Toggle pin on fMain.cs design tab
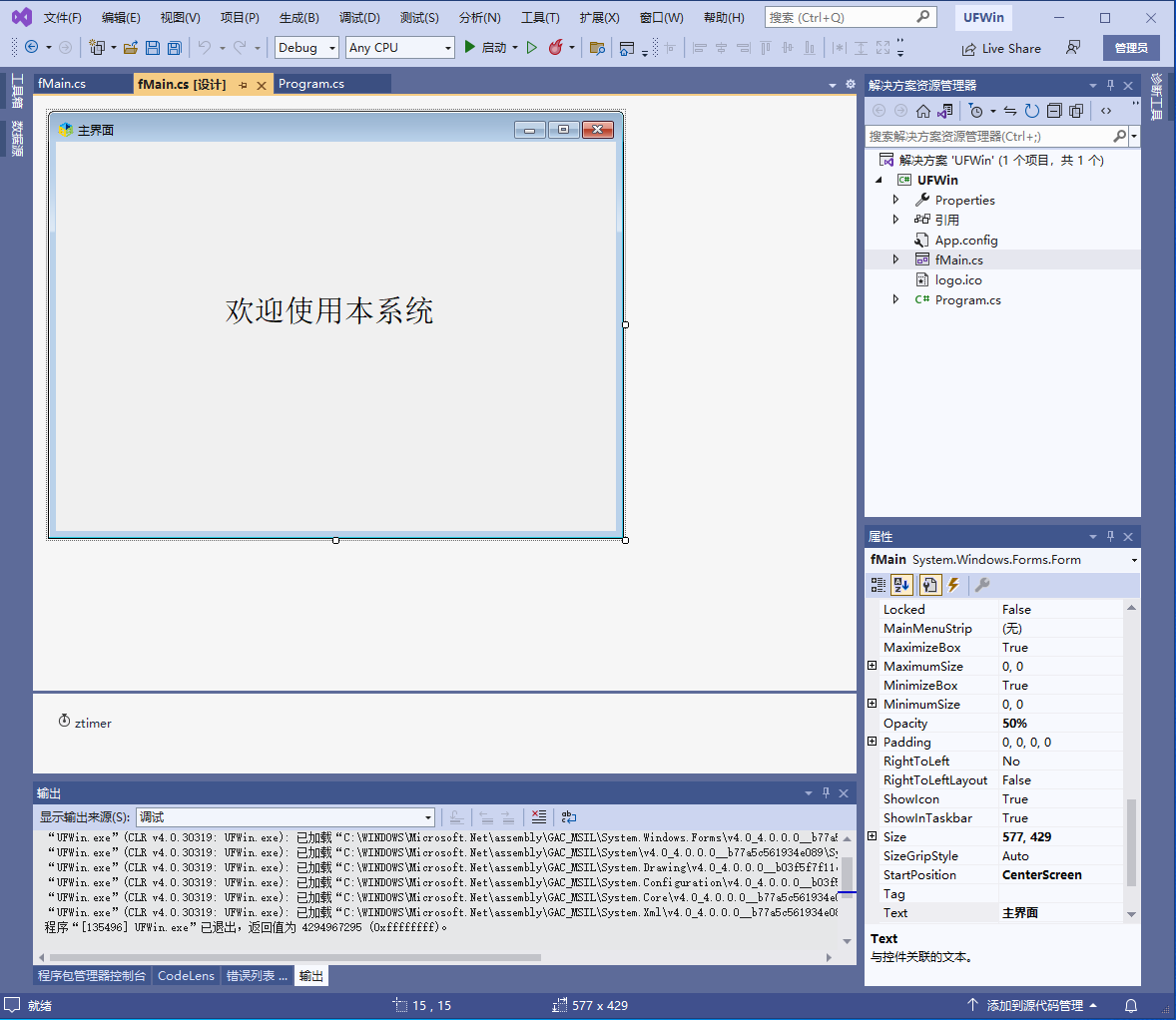 point(243,86)
